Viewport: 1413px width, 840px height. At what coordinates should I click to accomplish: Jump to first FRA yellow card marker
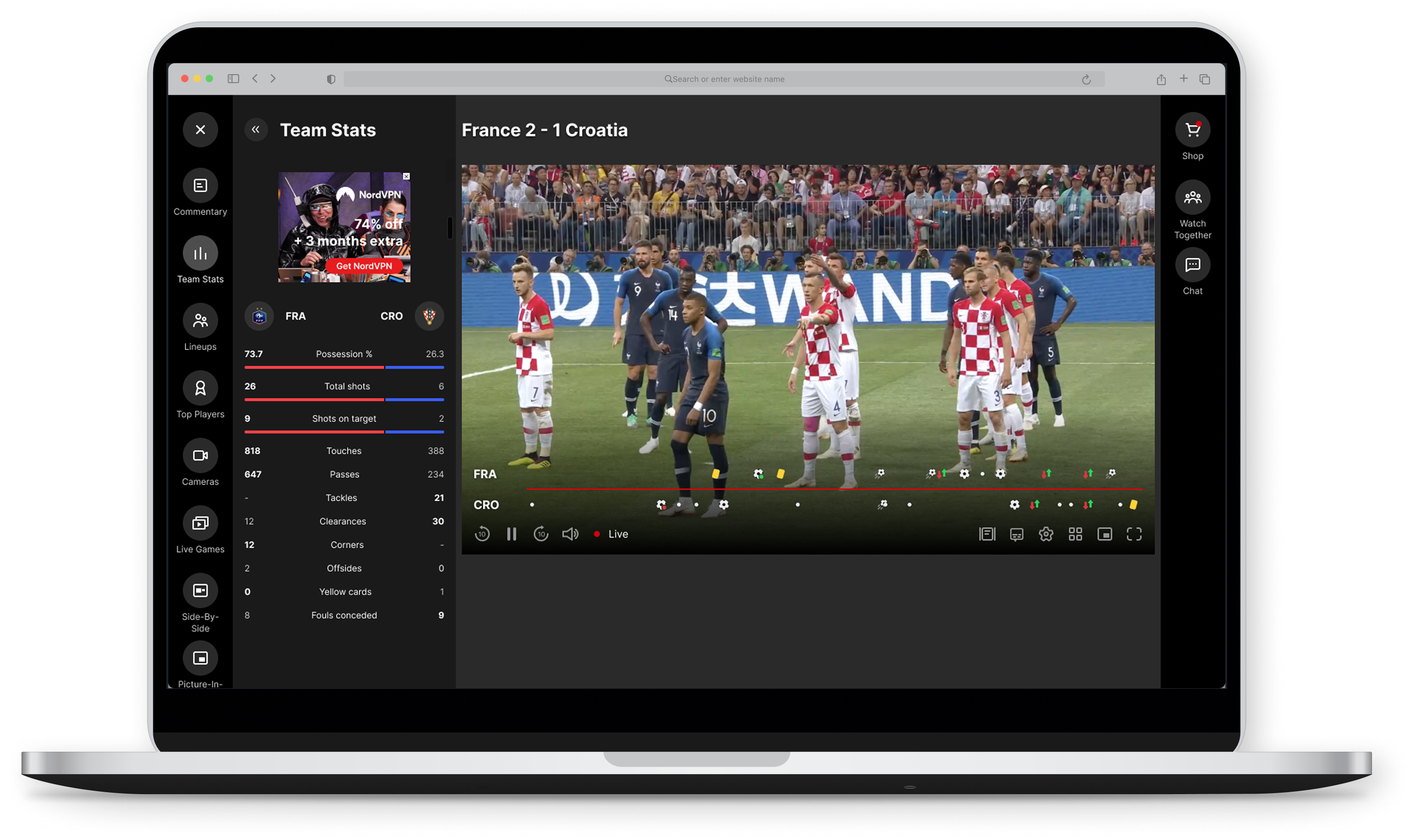pyautogui.click(x=716, y=474)
